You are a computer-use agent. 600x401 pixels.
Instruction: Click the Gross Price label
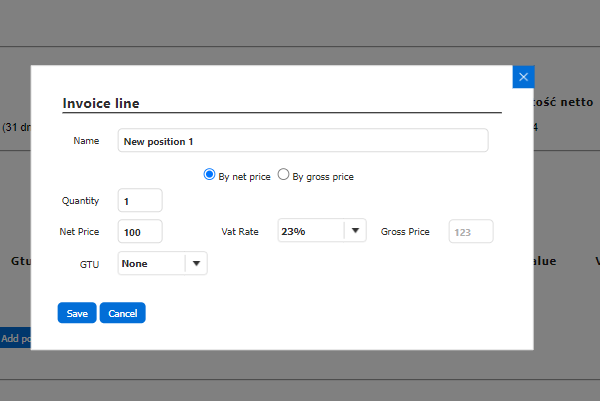405,232
